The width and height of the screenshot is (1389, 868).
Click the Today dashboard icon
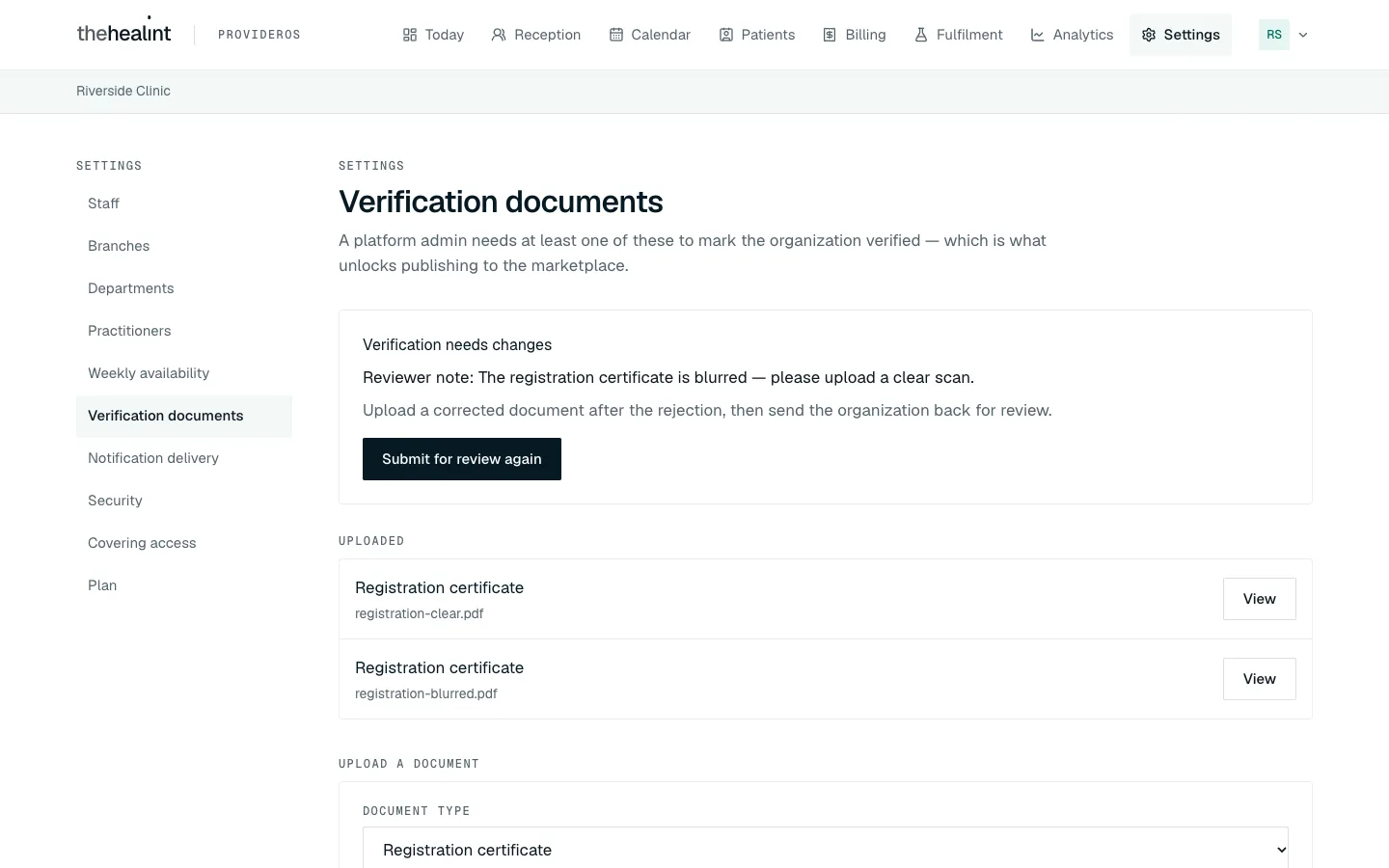pyautogui.click(x=410, y=35)
